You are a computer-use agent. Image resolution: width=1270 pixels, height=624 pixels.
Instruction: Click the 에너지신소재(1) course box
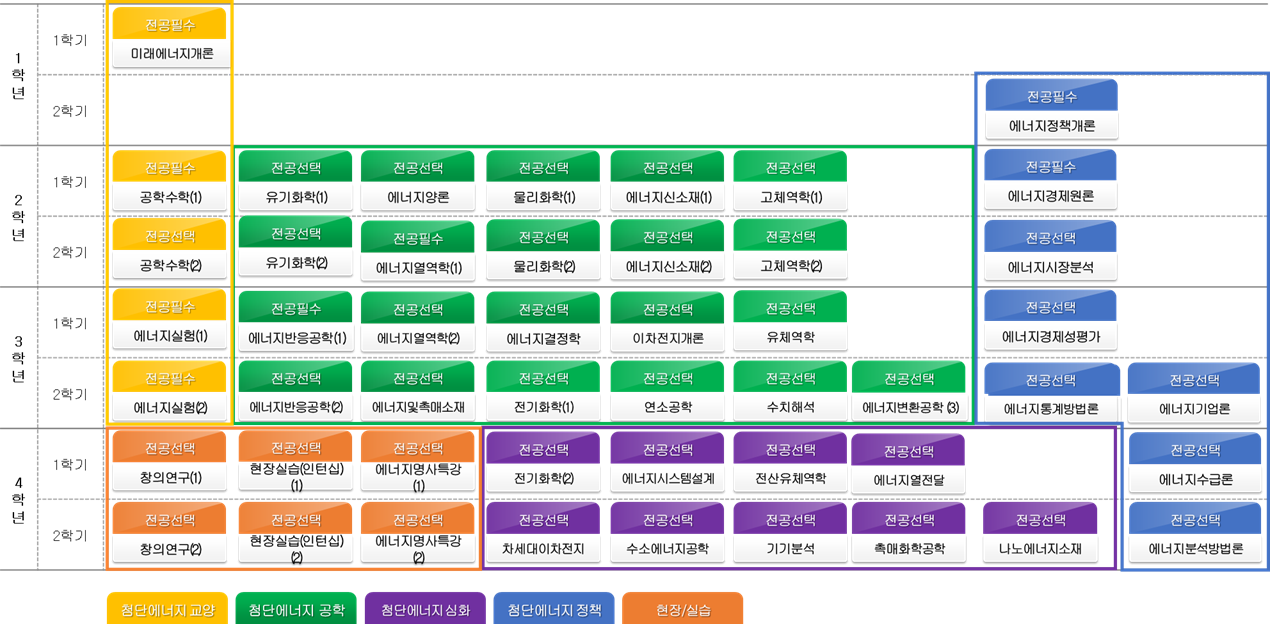[668, 182]
